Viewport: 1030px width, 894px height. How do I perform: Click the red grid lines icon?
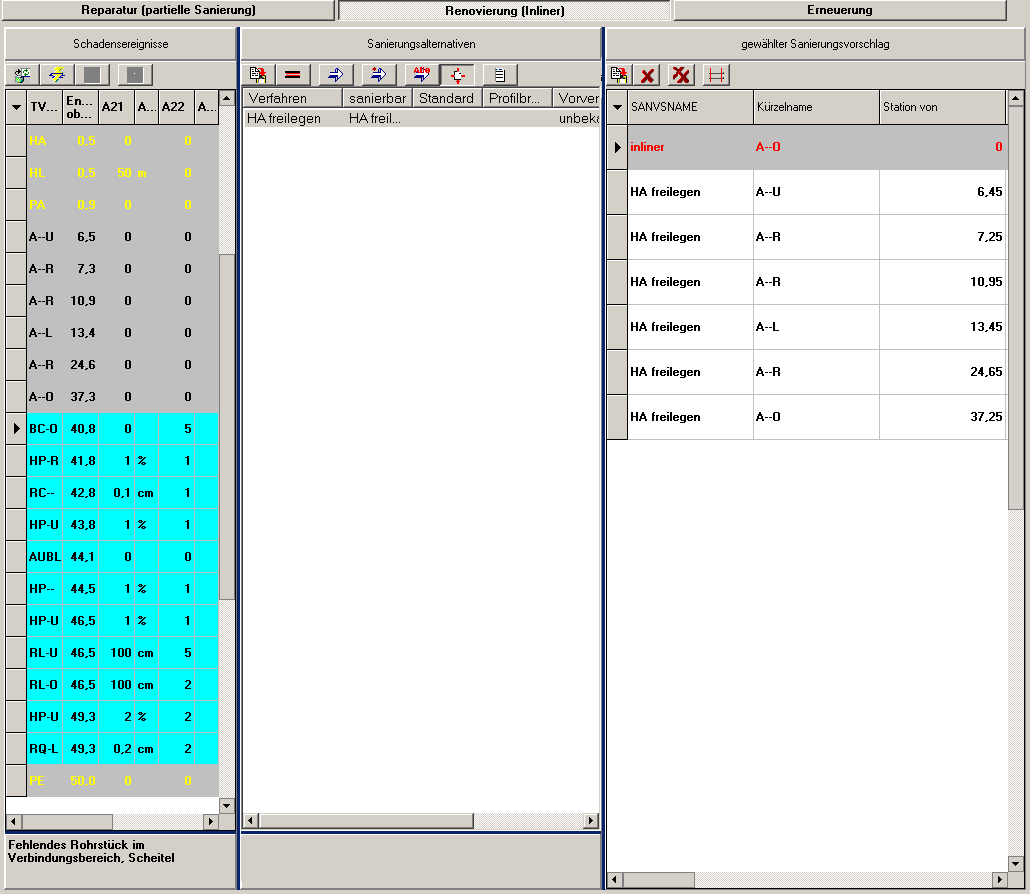(715, 75)
